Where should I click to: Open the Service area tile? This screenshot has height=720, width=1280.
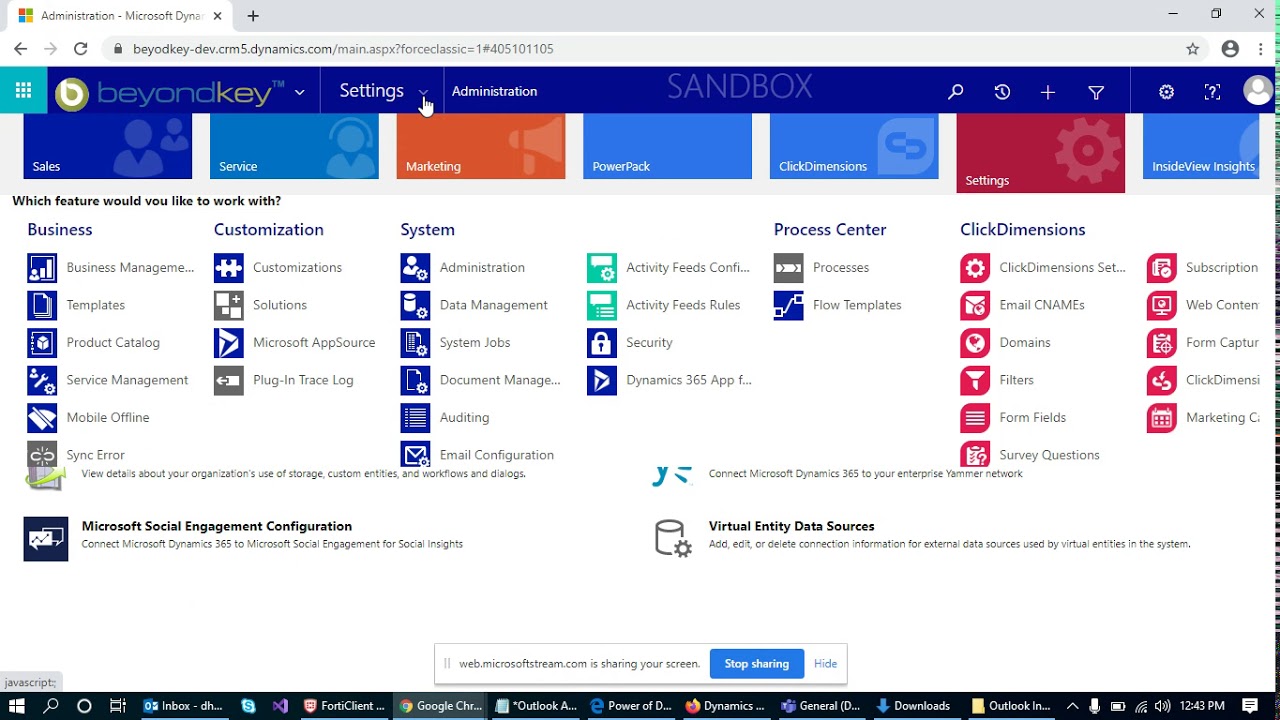294,146
